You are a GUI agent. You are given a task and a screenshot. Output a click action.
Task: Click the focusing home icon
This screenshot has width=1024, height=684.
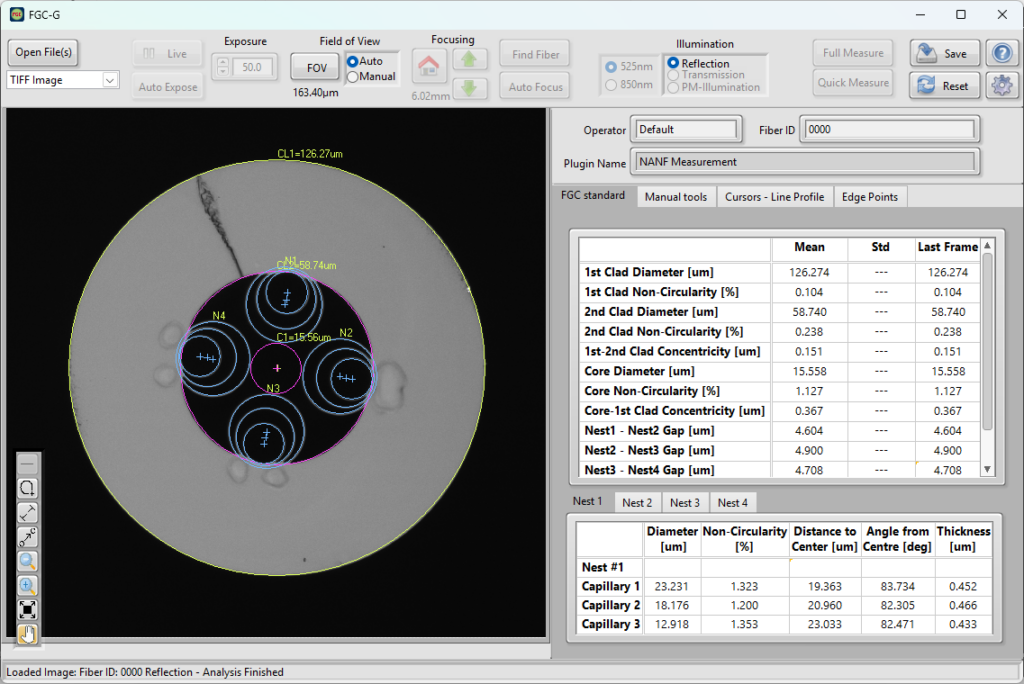coord(428,66)
